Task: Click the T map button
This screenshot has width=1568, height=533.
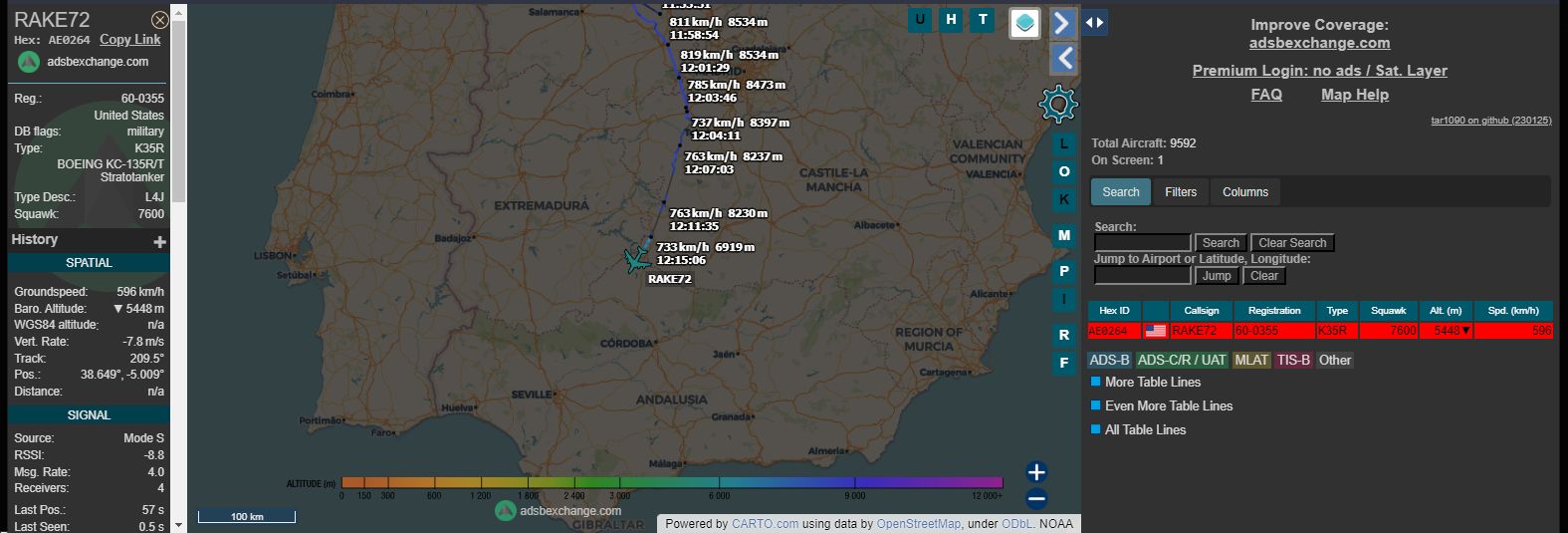Action: point(984,20)
